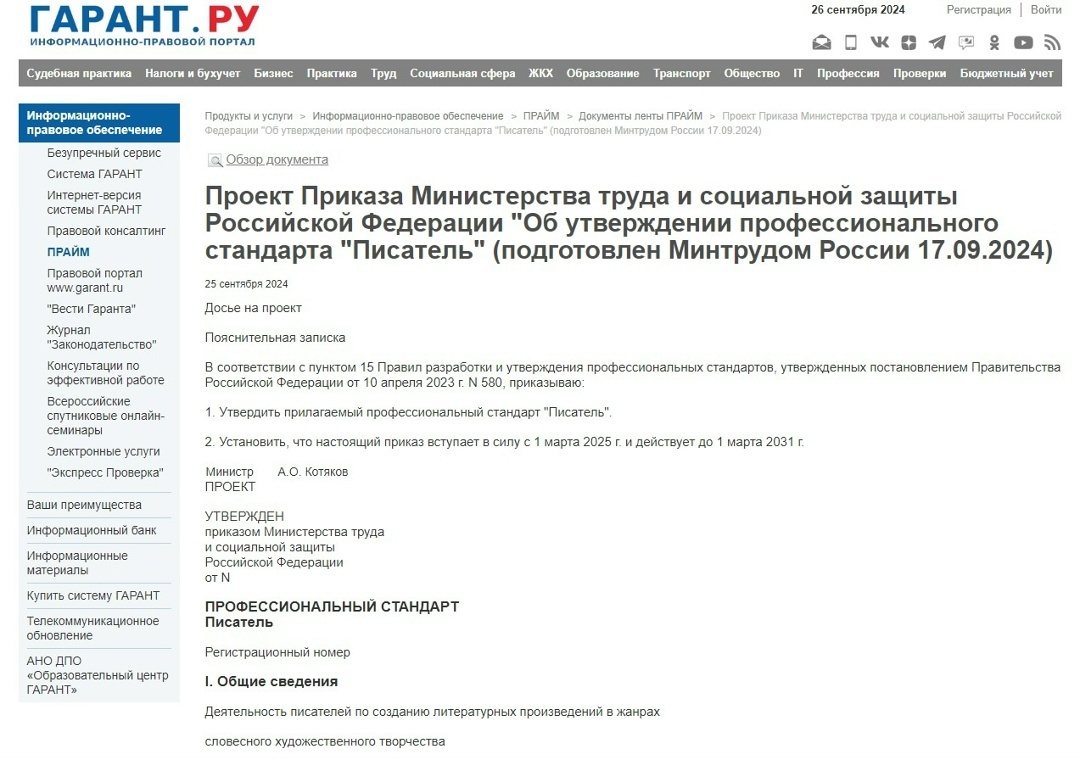The height and width of the screenshot is (760, 1080).
Task: Open the Налоги и бухучет menu item
Action: [x=192, y=73]
